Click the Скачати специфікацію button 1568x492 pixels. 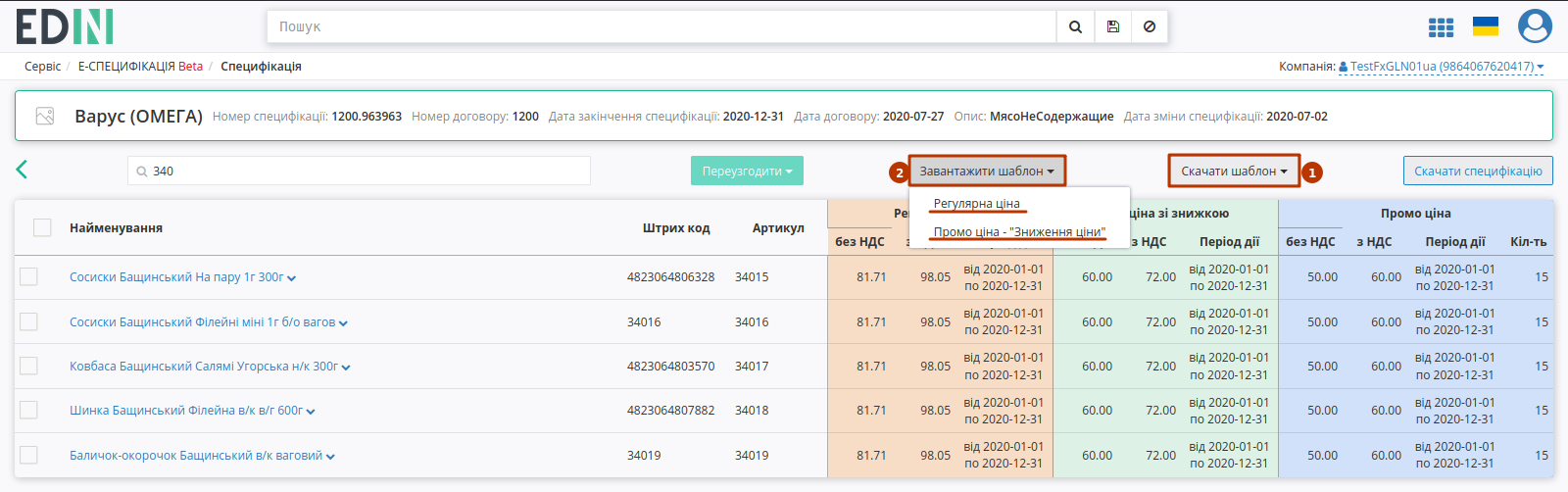click(x=1478, y=171)
